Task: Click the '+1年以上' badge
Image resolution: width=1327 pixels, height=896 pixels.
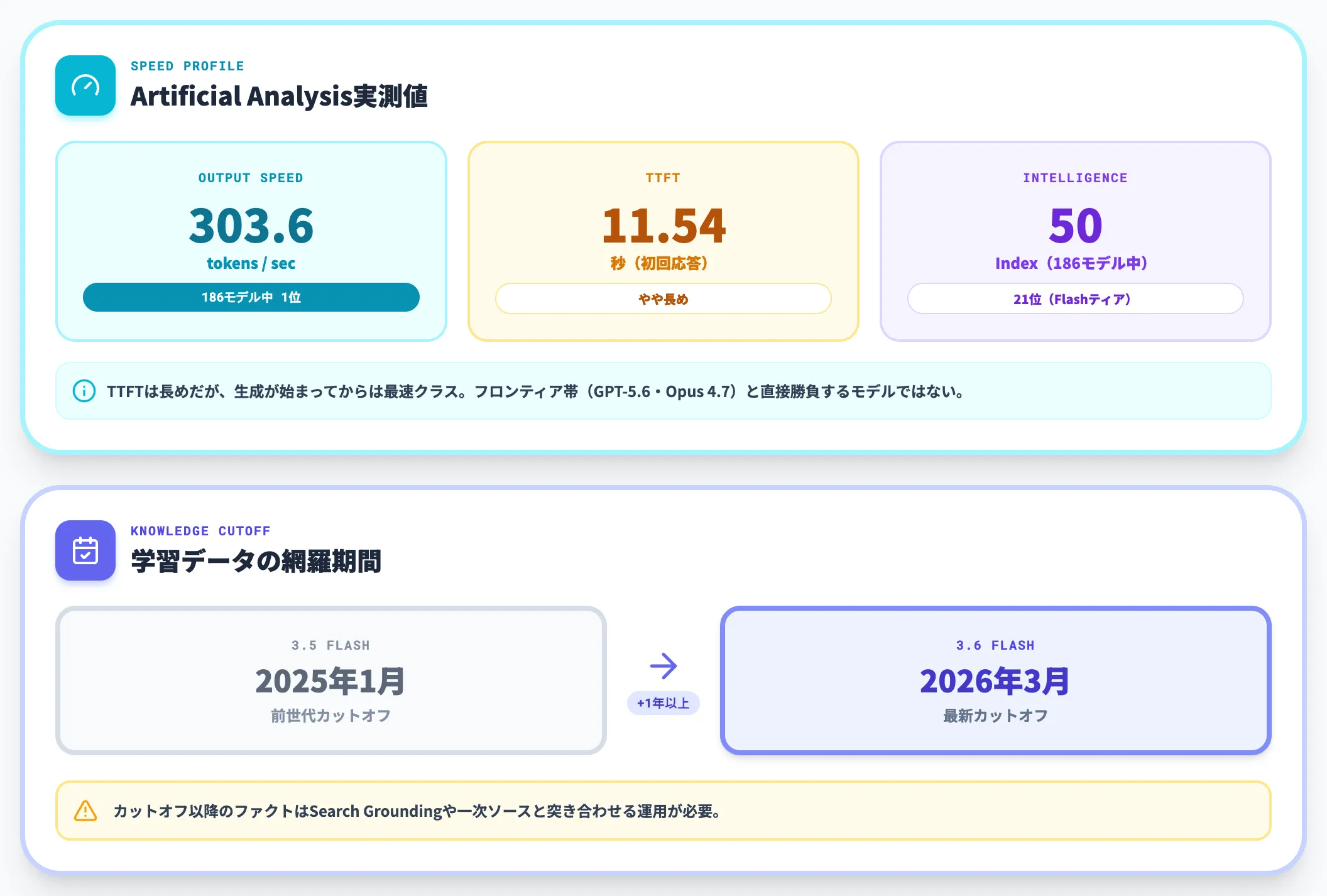Action: [663, 703]
